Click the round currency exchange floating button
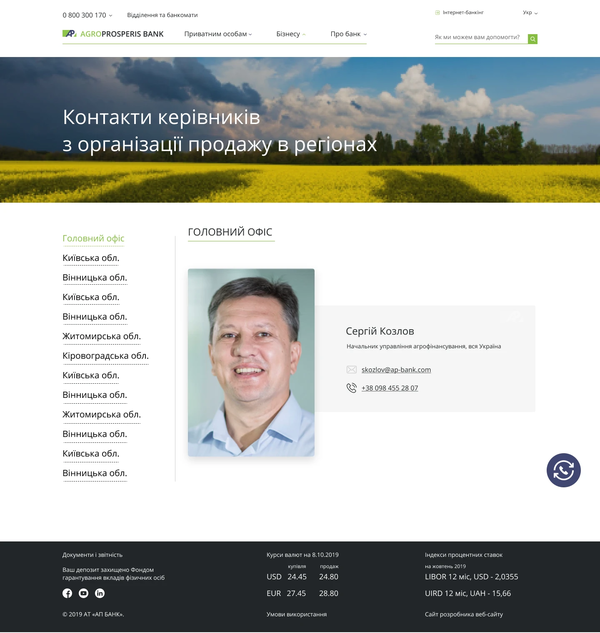Viewport: 600px width, 633px height. point(563,470)
